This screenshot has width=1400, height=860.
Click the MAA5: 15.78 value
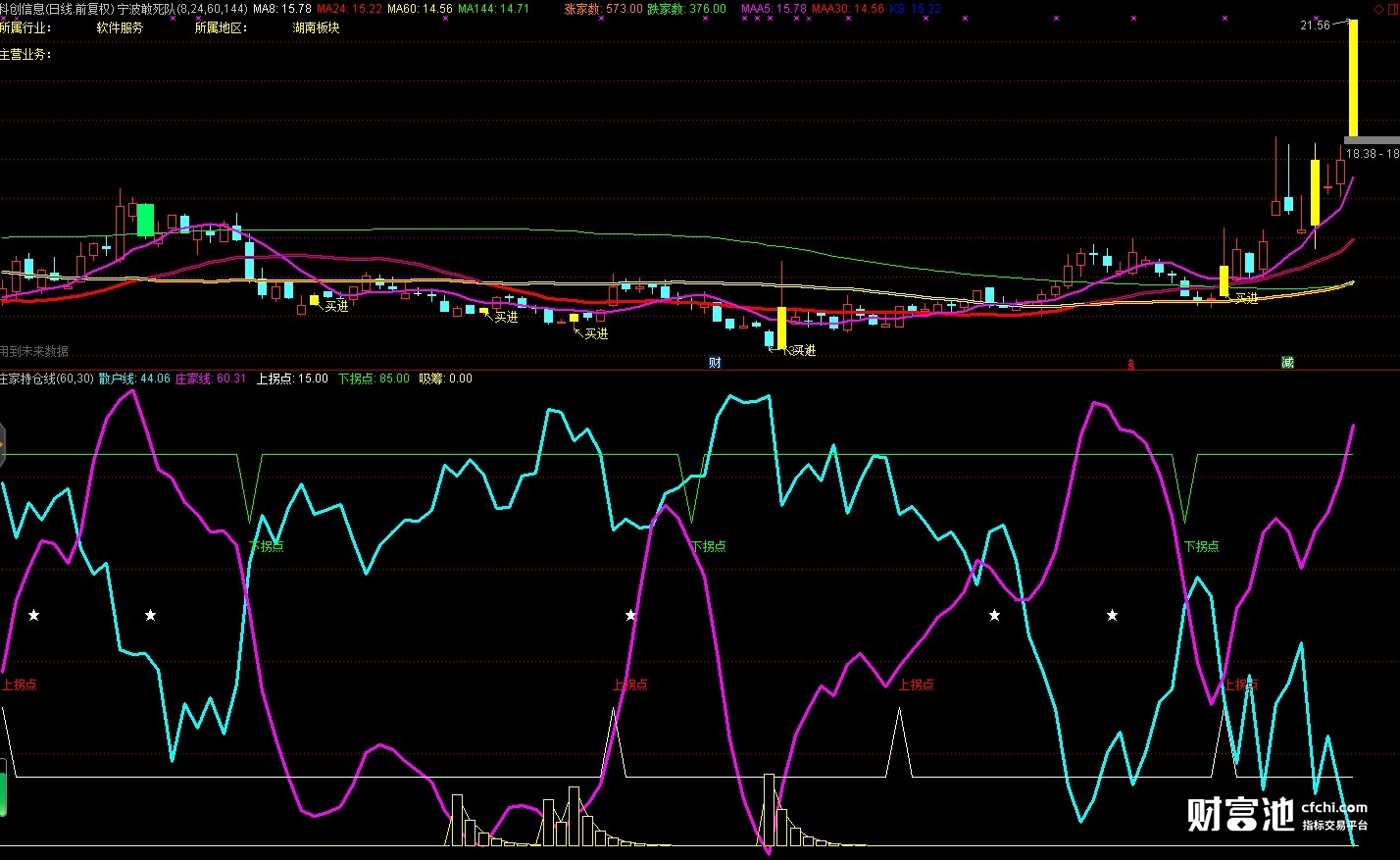[774, 9]
